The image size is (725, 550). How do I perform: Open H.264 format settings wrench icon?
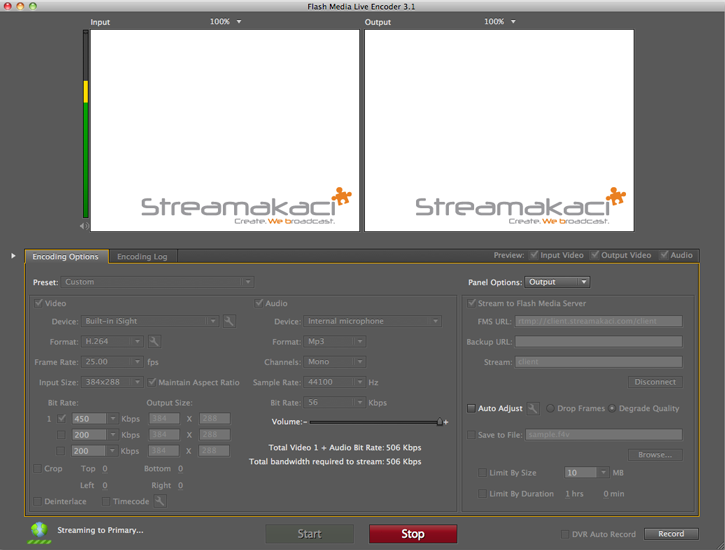pyautogui.click(x=154, y=342)
